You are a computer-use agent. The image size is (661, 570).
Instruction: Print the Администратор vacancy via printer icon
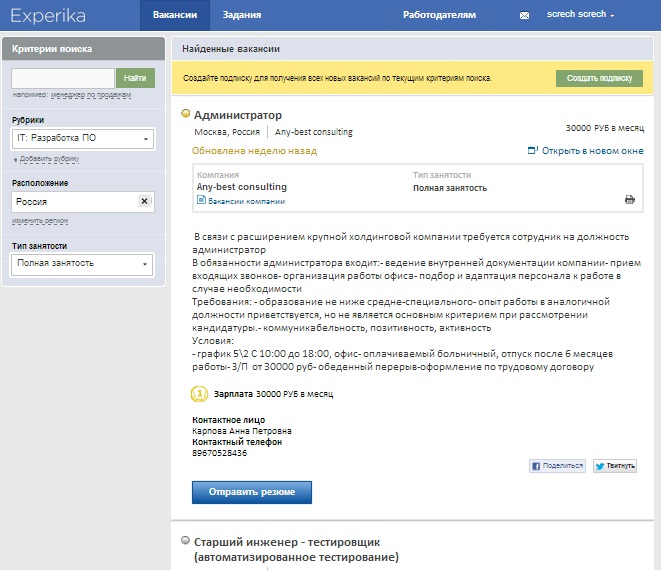click(629, 199)
